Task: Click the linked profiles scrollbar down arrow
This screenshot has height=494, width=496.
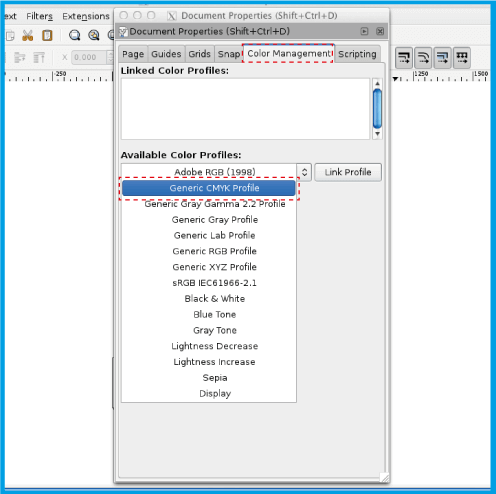Action: pos(377,134)
